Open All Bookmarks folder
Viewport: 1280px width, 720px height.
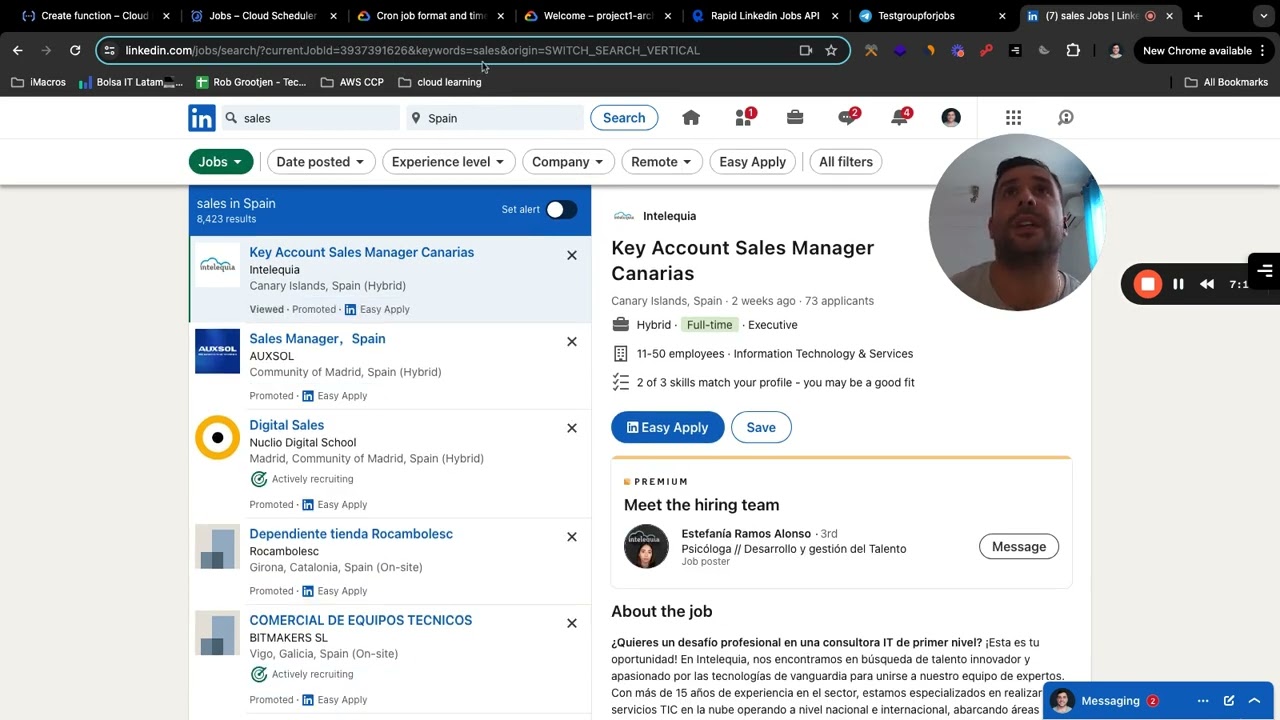click(1226, 82)
